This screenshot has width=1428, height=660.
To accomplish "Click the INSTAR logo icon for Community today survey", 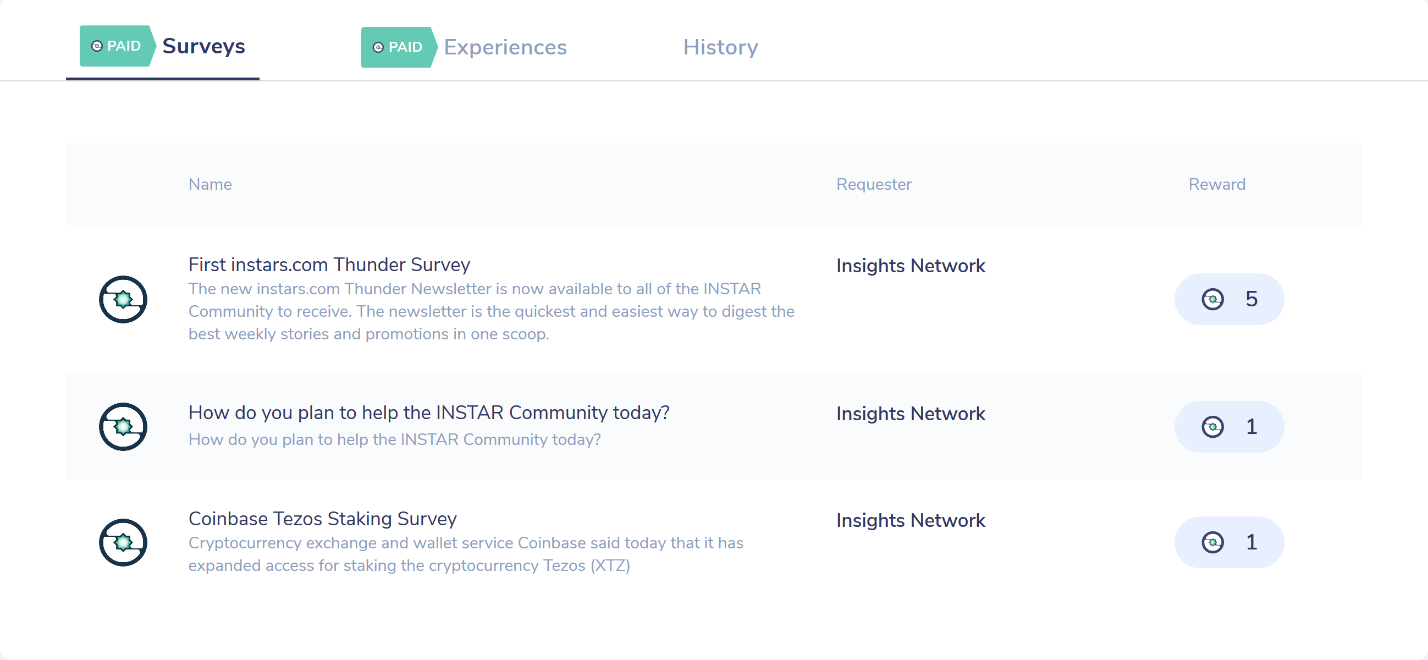I will (x=123, y=427).
